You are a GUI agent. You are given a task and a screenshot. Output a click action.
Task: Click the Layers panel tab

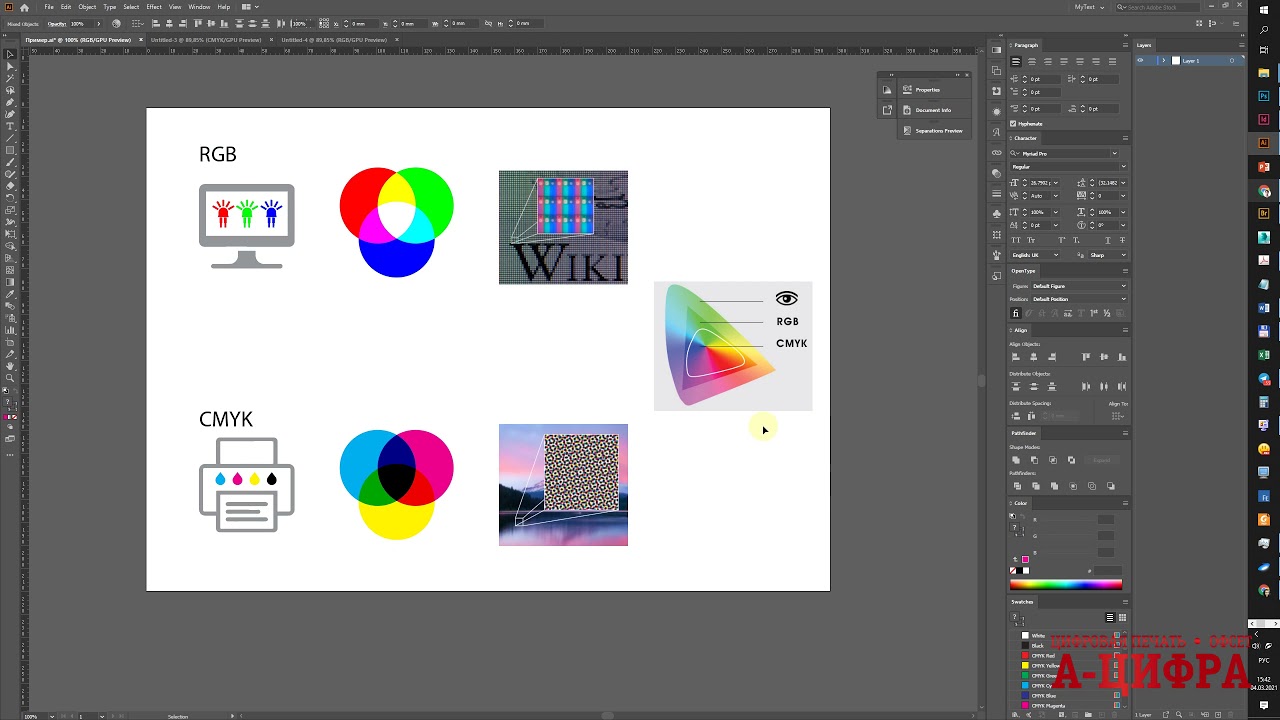(x=1144, y=45)
